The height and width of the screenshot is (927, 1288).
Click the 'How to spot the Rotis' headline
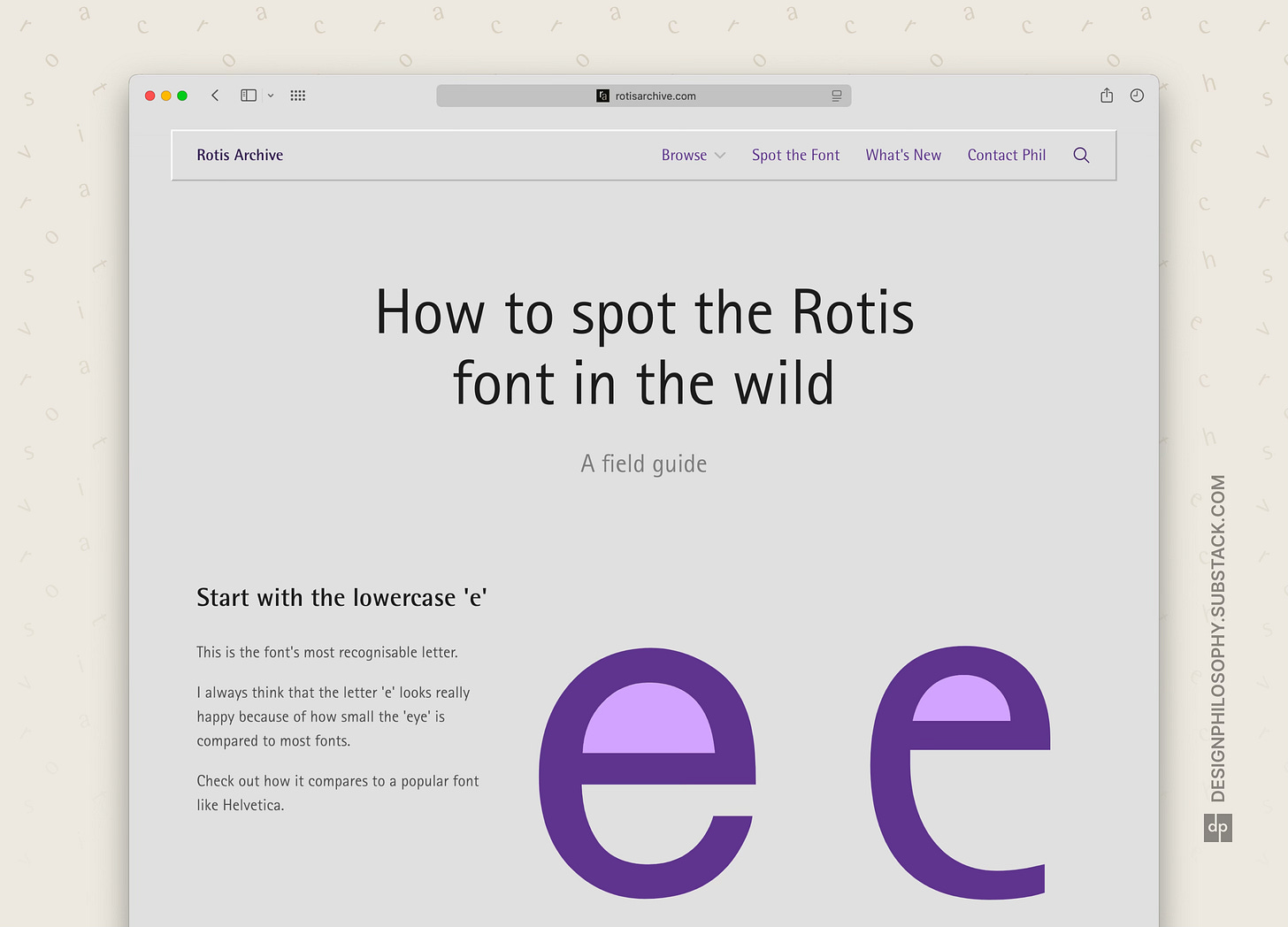[645, 348]
